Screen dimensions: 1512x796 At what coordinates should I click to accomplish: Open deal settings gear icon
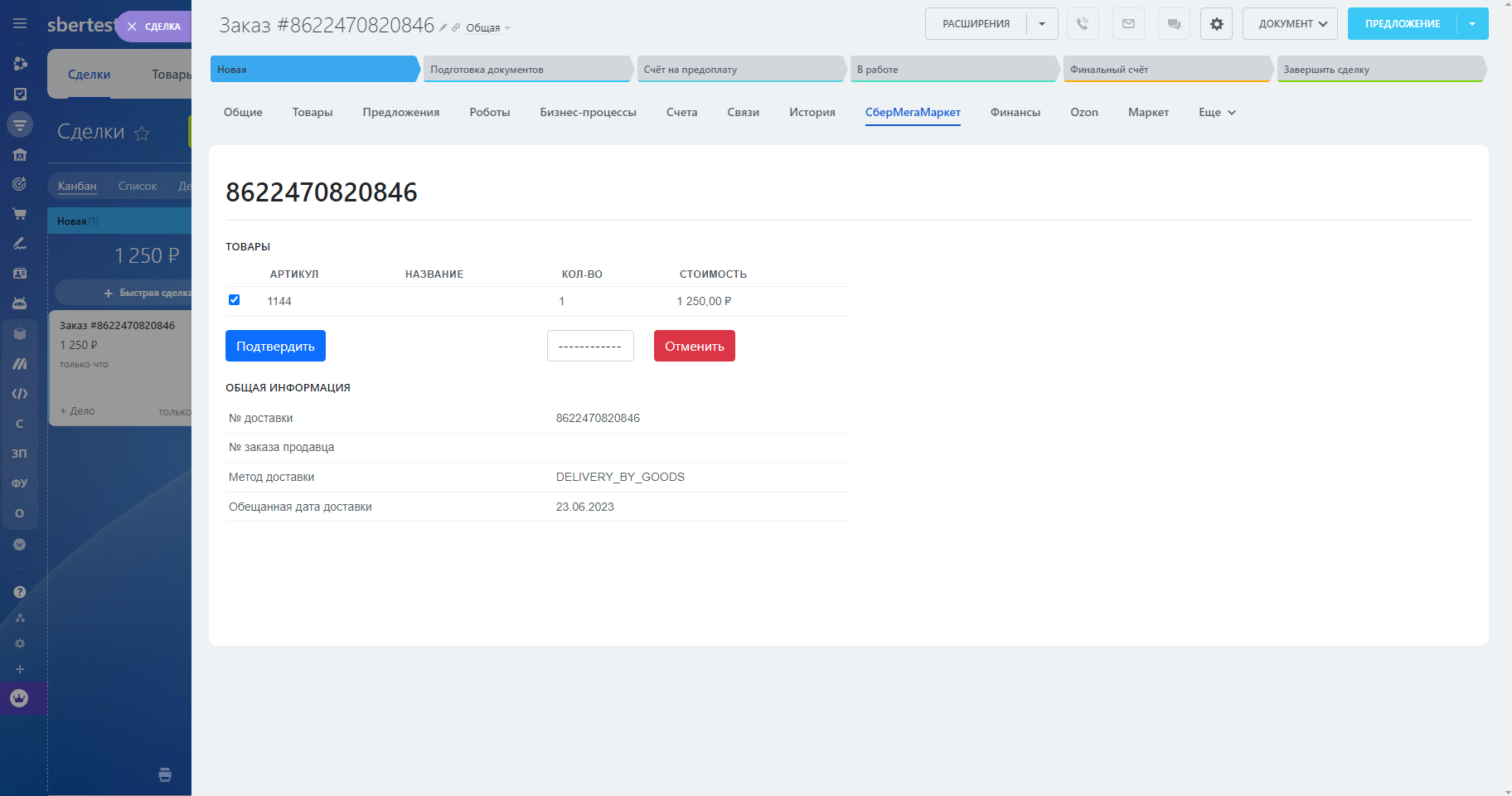point(1216,24)
